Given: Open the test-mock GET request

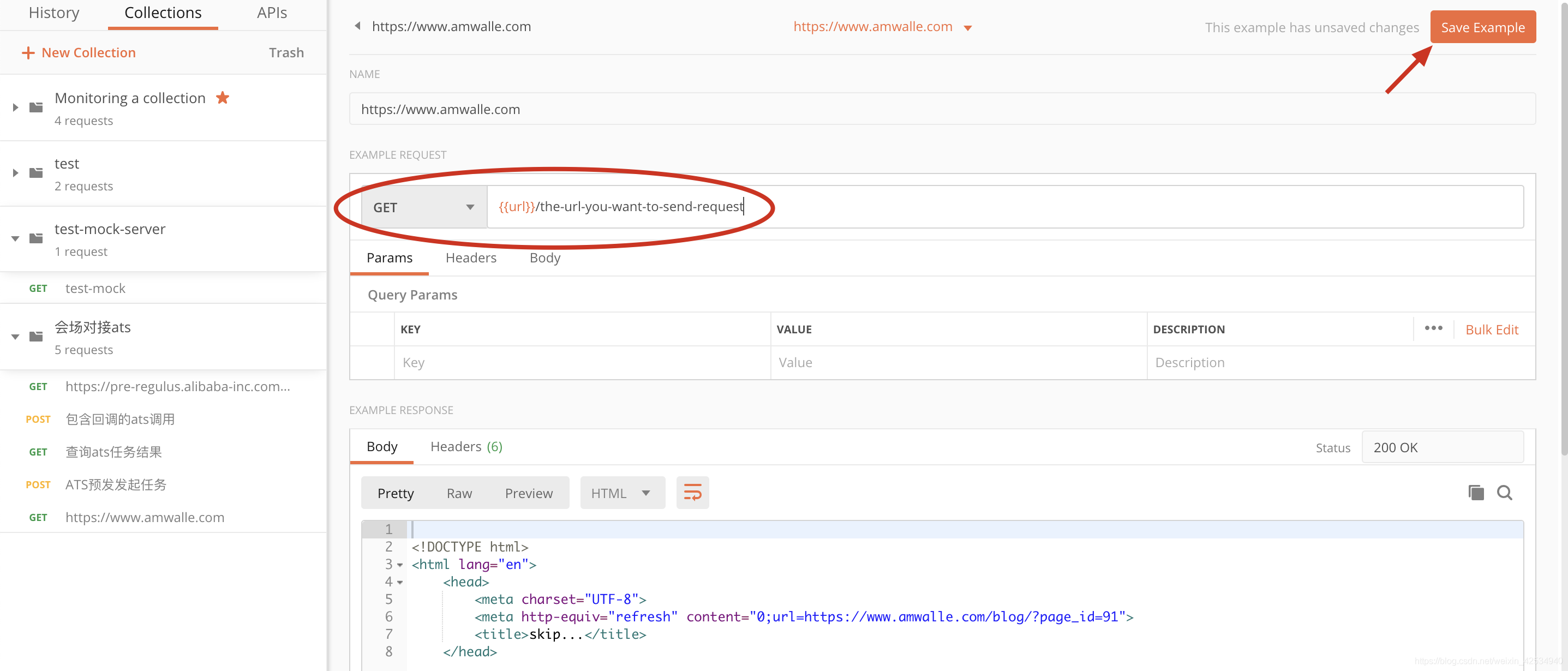Looking at the screenshot, I should click(163, 288).
